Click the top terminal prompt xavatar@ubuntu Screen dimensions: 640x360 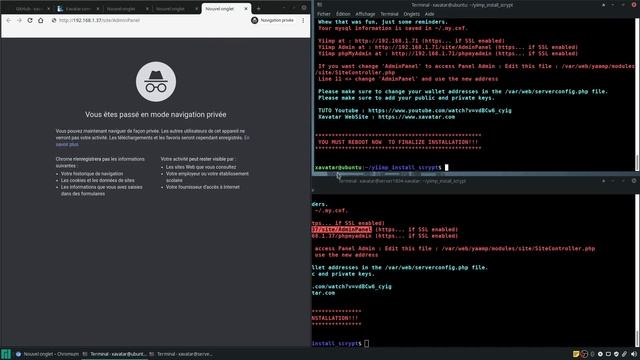[338, 167]
